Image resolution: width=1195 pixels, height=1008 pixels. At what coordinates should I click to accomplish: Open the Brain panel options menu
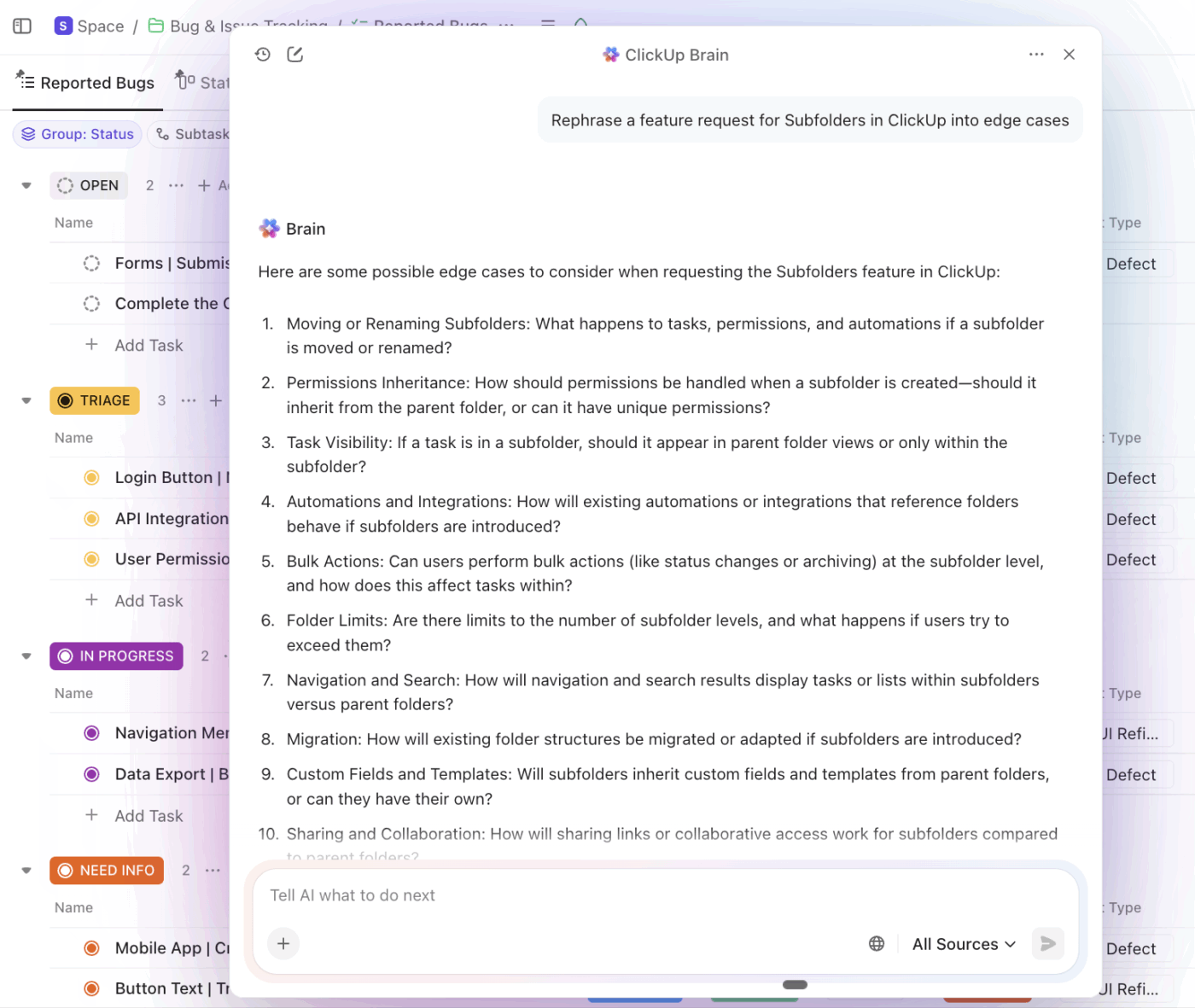pyautogui.click(x=1036, y=54)
